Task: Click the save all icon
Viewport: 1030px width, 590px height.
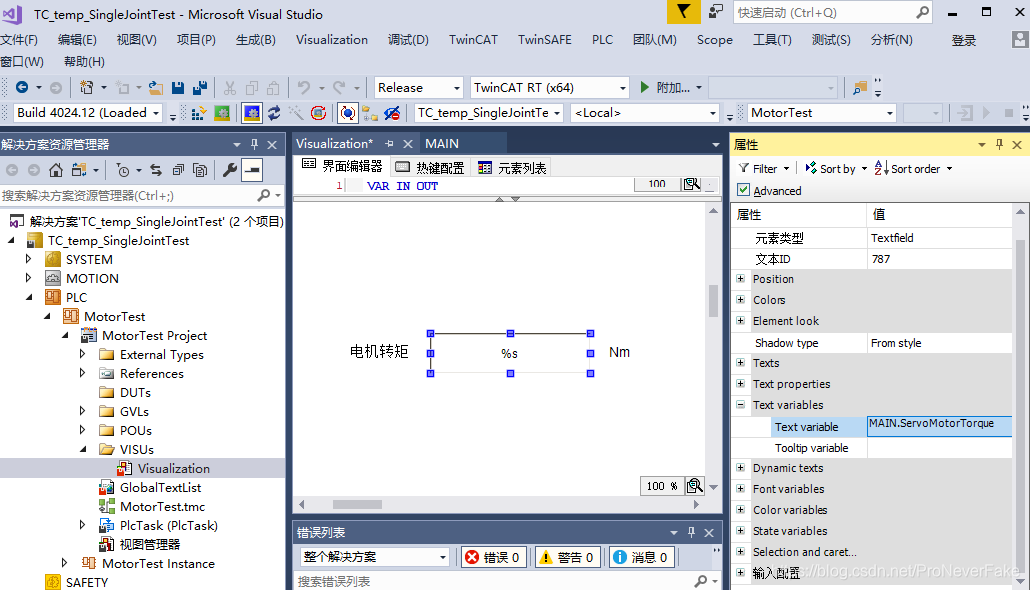Action: pyautogui.click(x=200, y=87)
